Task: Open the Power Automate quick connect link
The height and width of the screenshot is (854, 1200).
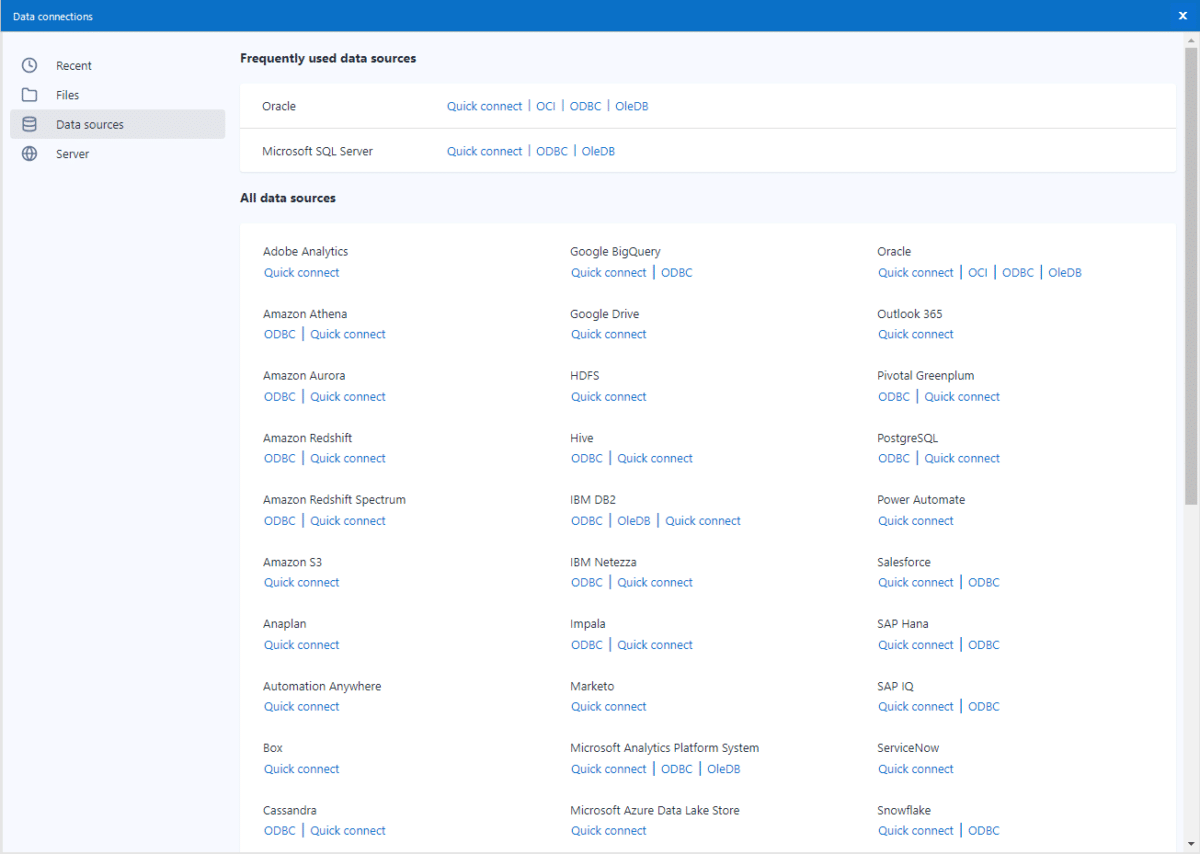Action: click(x=916, y=520)
